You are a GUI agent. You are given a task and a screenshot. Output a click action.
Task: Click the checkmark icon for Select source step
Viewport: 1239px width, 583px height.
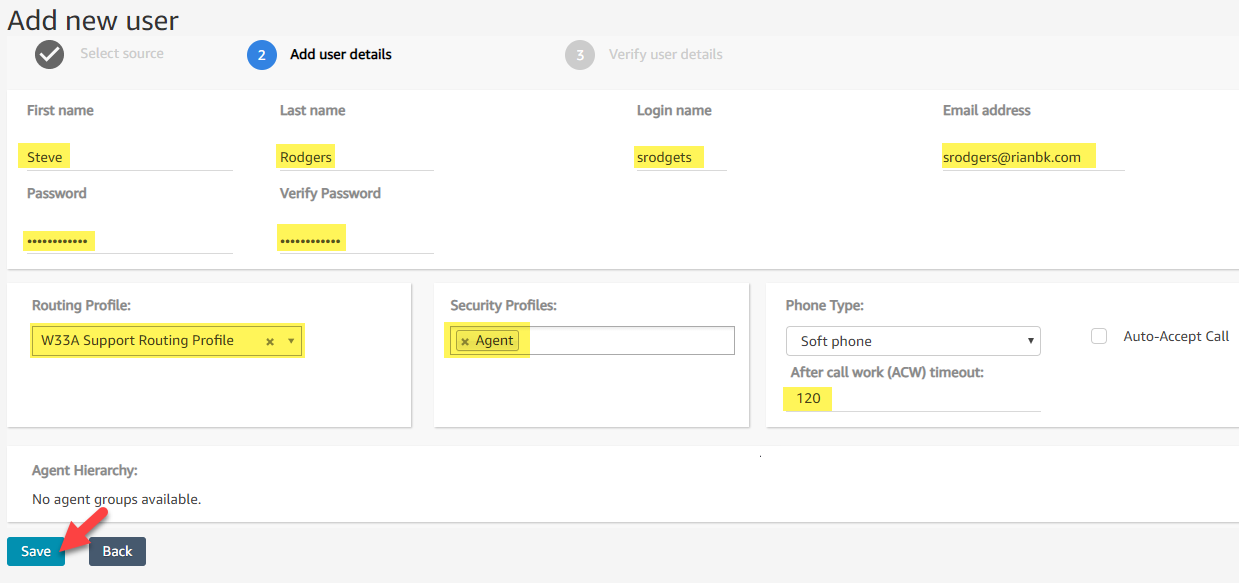pos(50,54)
